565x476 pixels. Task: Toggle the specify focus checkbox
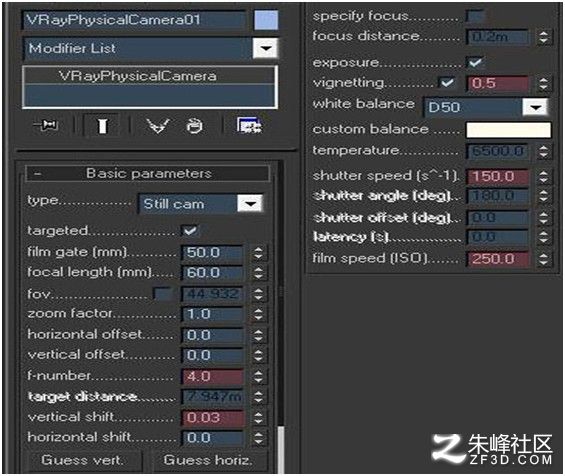pyautogui.click(x=475, y=16)
